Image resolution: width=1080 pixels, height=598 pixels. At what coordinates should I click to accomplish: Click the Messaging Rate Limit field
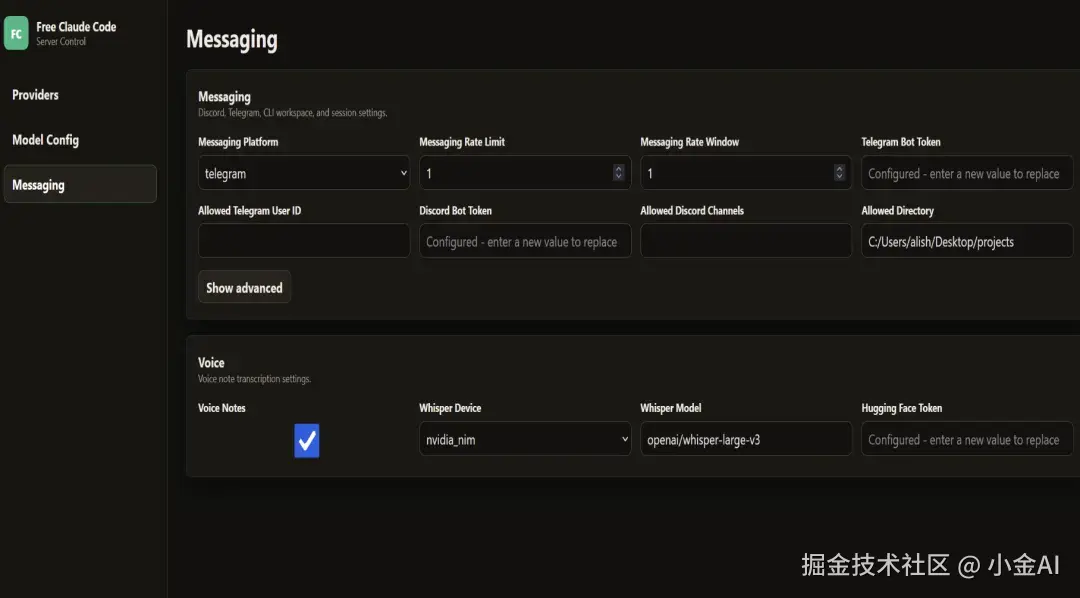click(x=525, y=173)
